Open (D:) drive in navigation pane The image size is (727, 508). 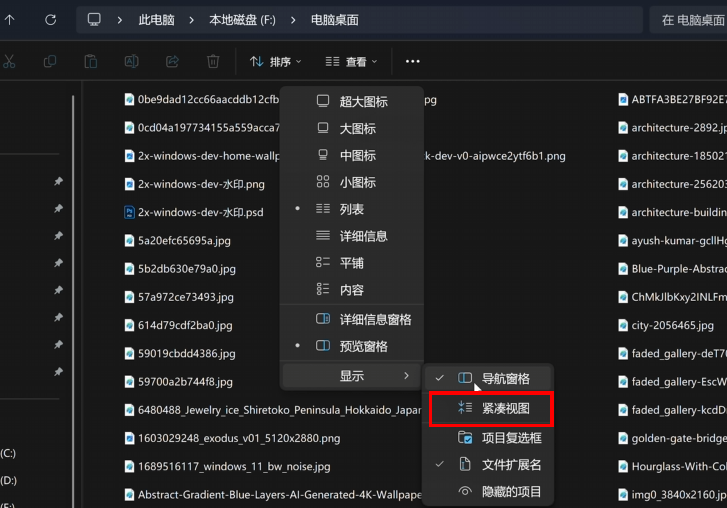tap(8, 481)
